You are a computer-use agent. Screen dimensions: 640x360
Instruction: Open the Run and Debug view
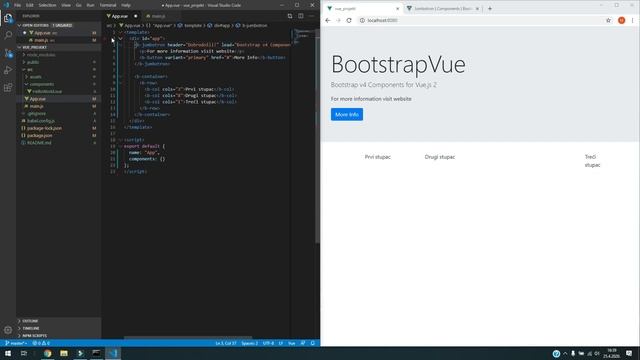(x=8, y=70)
